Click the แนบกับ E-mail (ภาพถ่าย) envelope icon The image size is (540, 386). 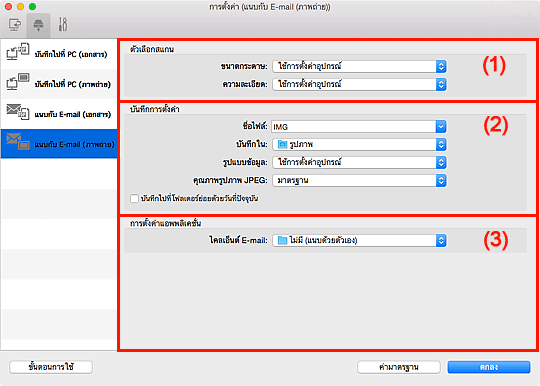click(18, 142)
